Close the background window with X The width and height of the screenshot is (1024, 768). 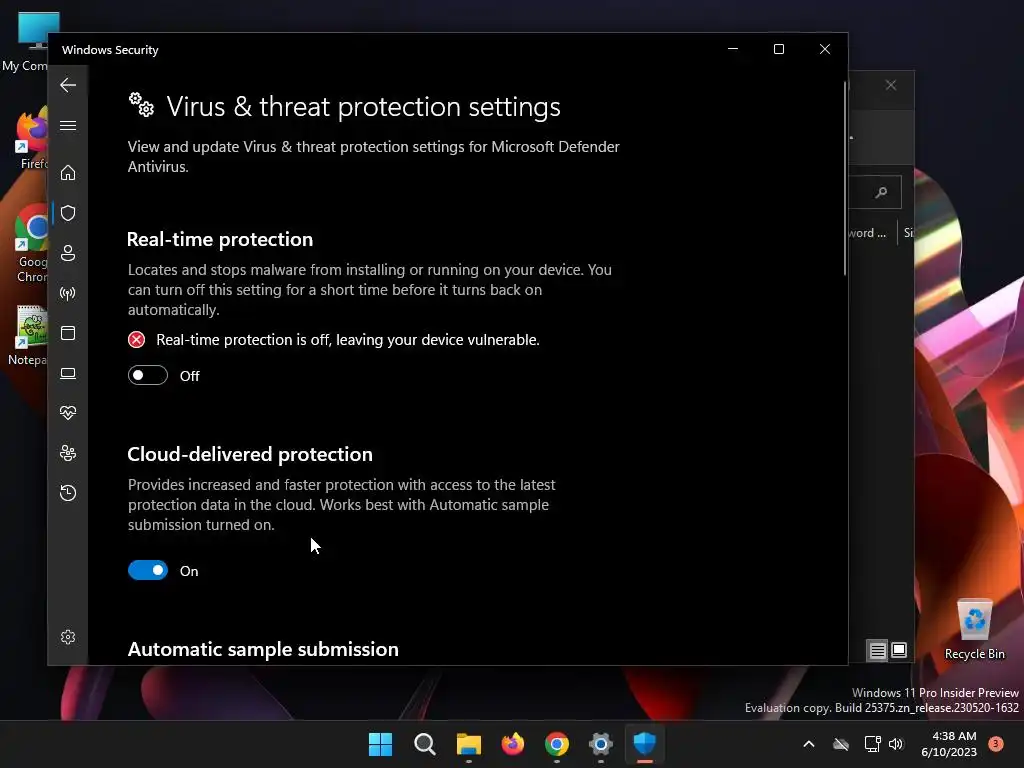point(891,86)
